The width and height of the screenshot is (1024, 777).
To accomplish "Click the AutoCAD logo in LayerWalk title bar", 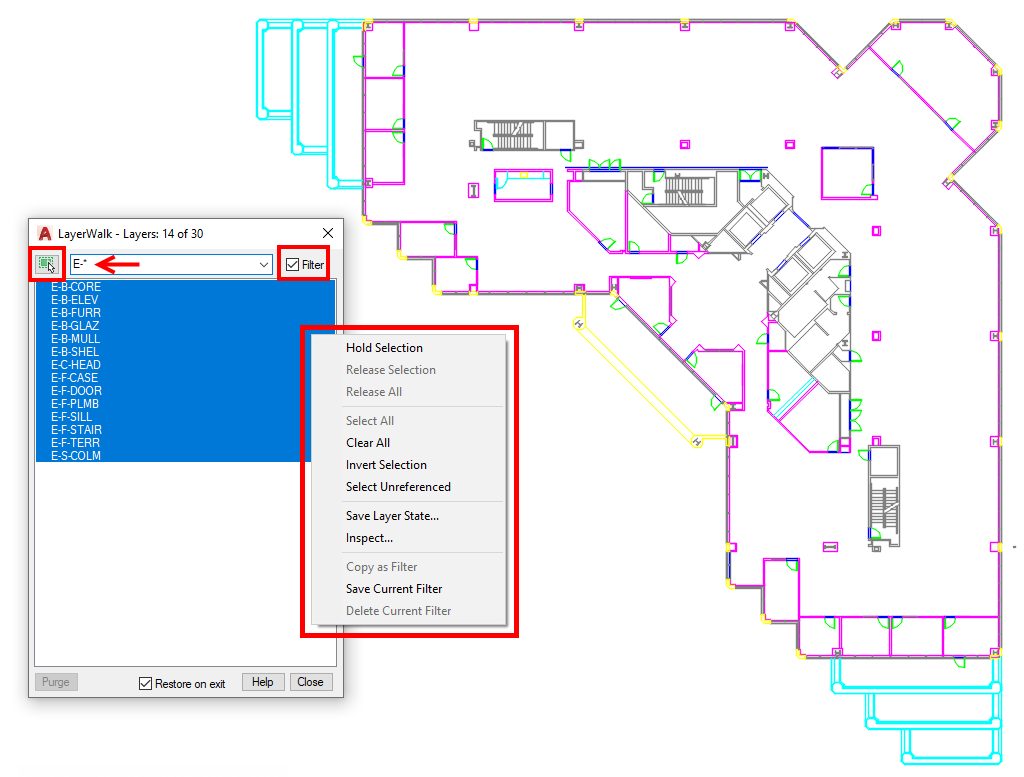I will coord(44,233).
